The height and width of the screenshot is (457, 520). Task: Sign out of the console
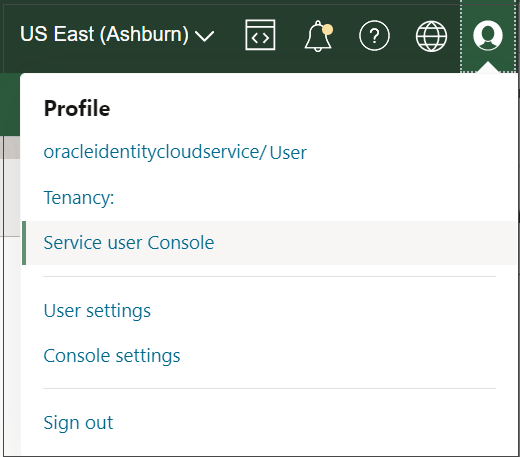point(78,423)
